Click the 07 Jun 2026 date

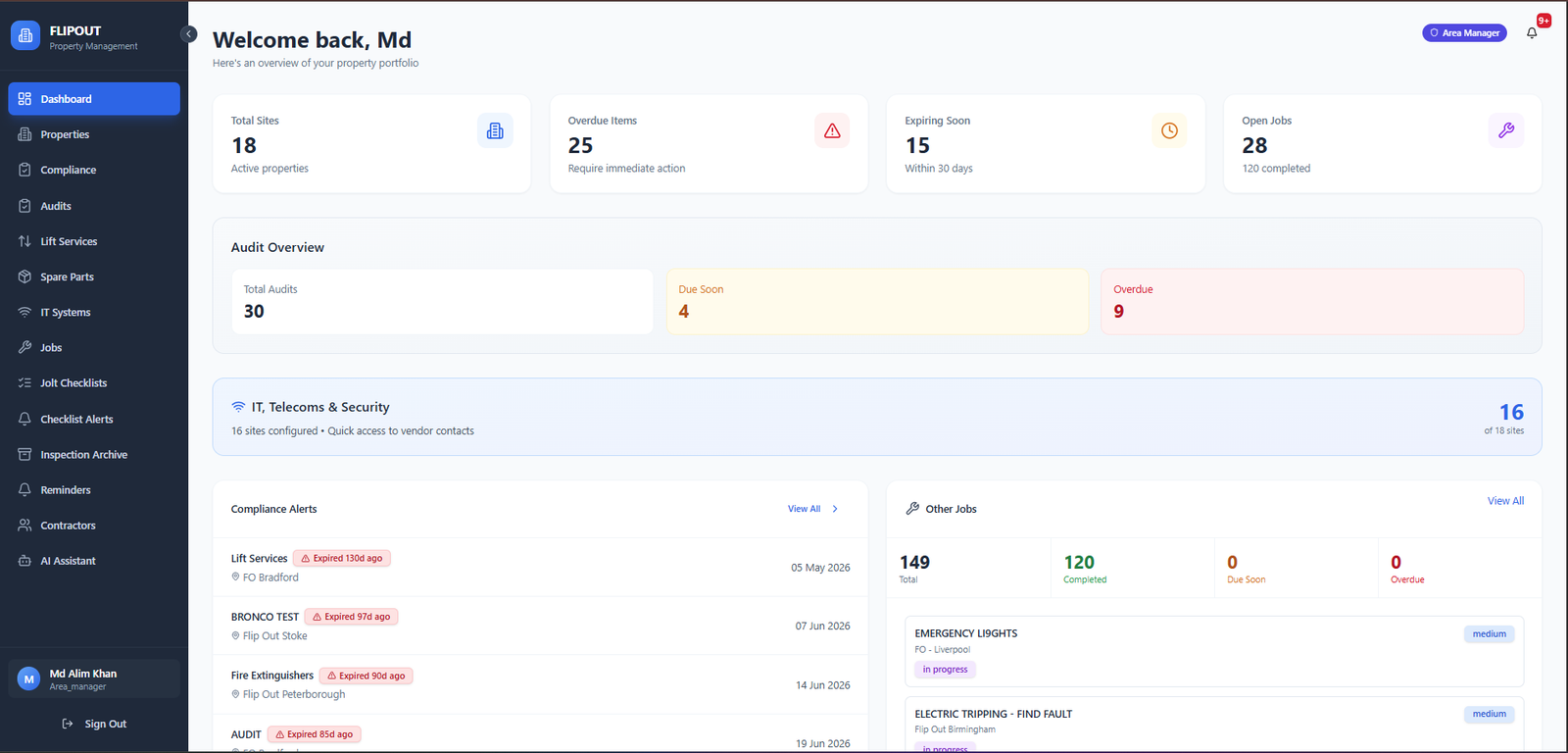[x=822, y=626]
